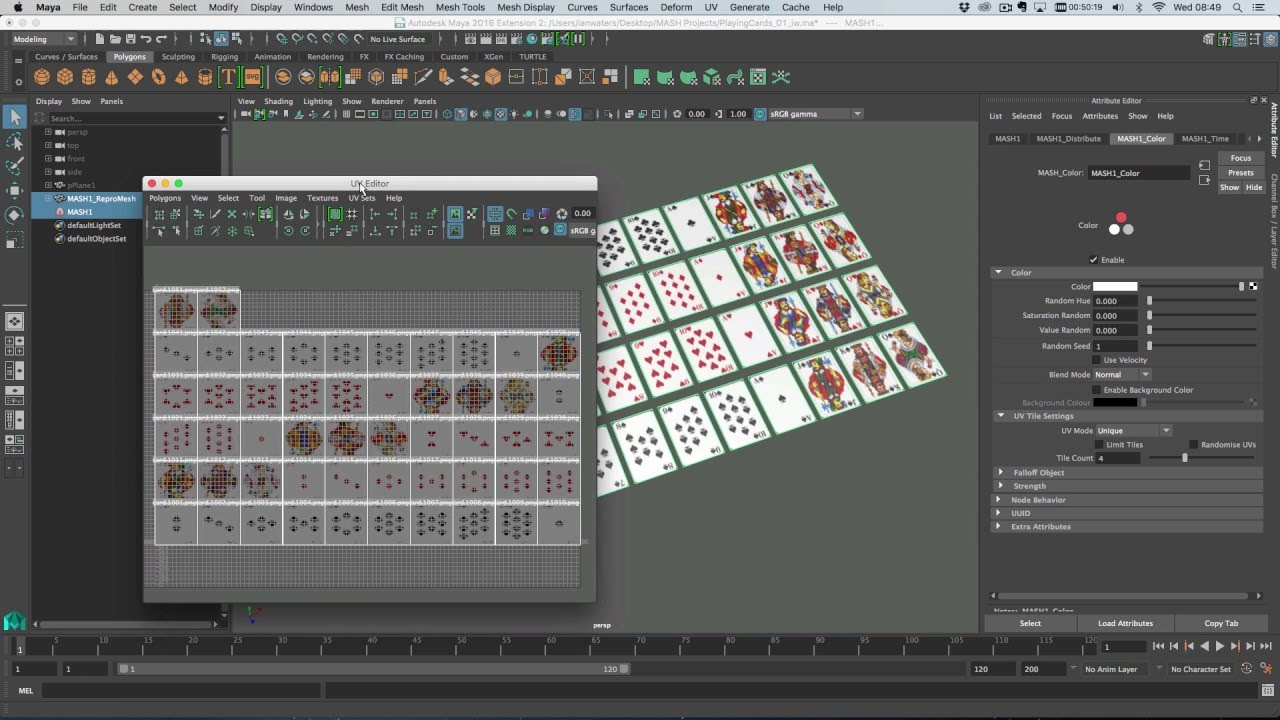Open the Deform menu
Screen dimensions: 1280x720
[676, 7]
